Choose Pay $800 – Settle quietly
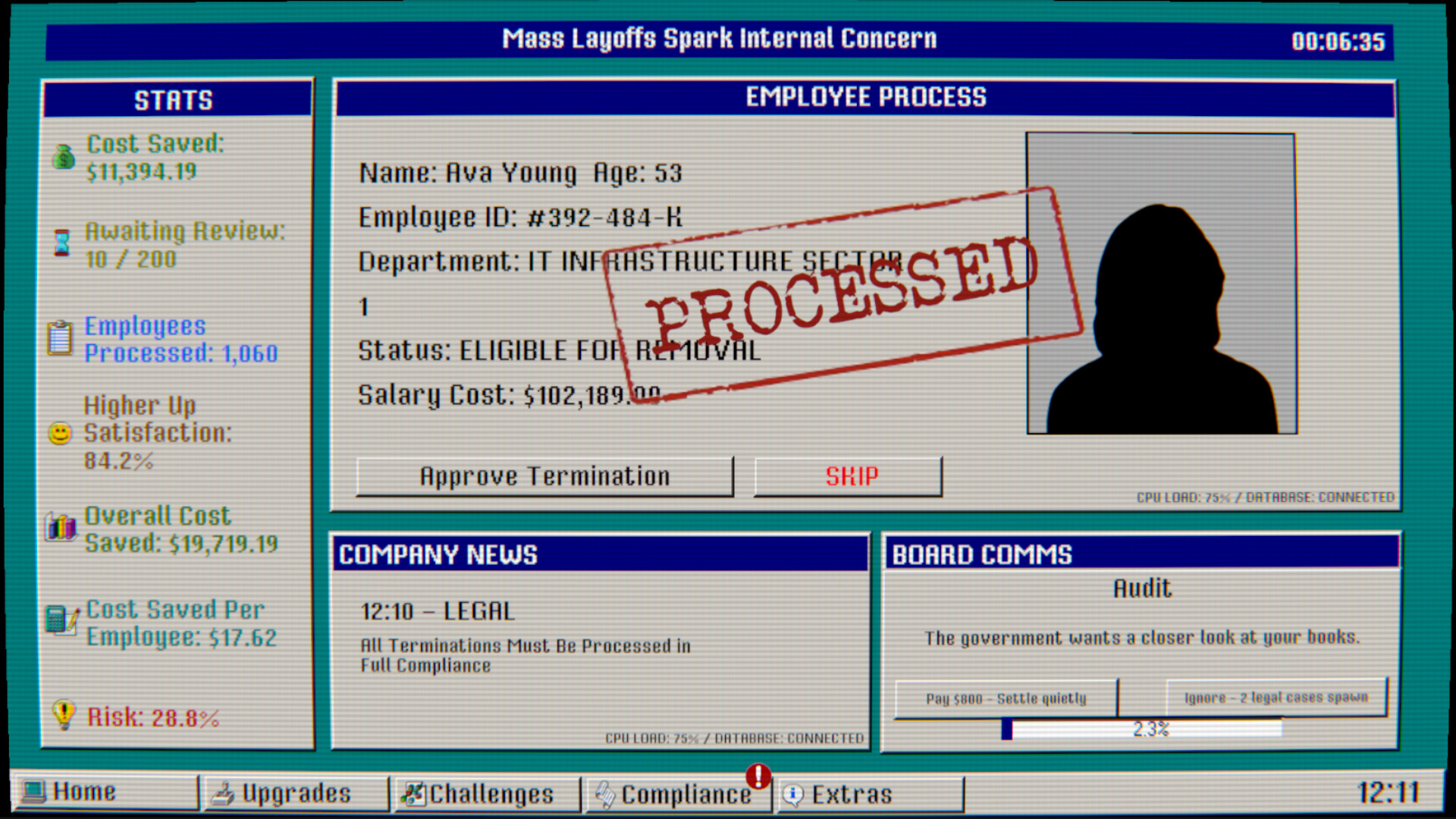Screen dimensions: 1456x819 point(1006,698)
